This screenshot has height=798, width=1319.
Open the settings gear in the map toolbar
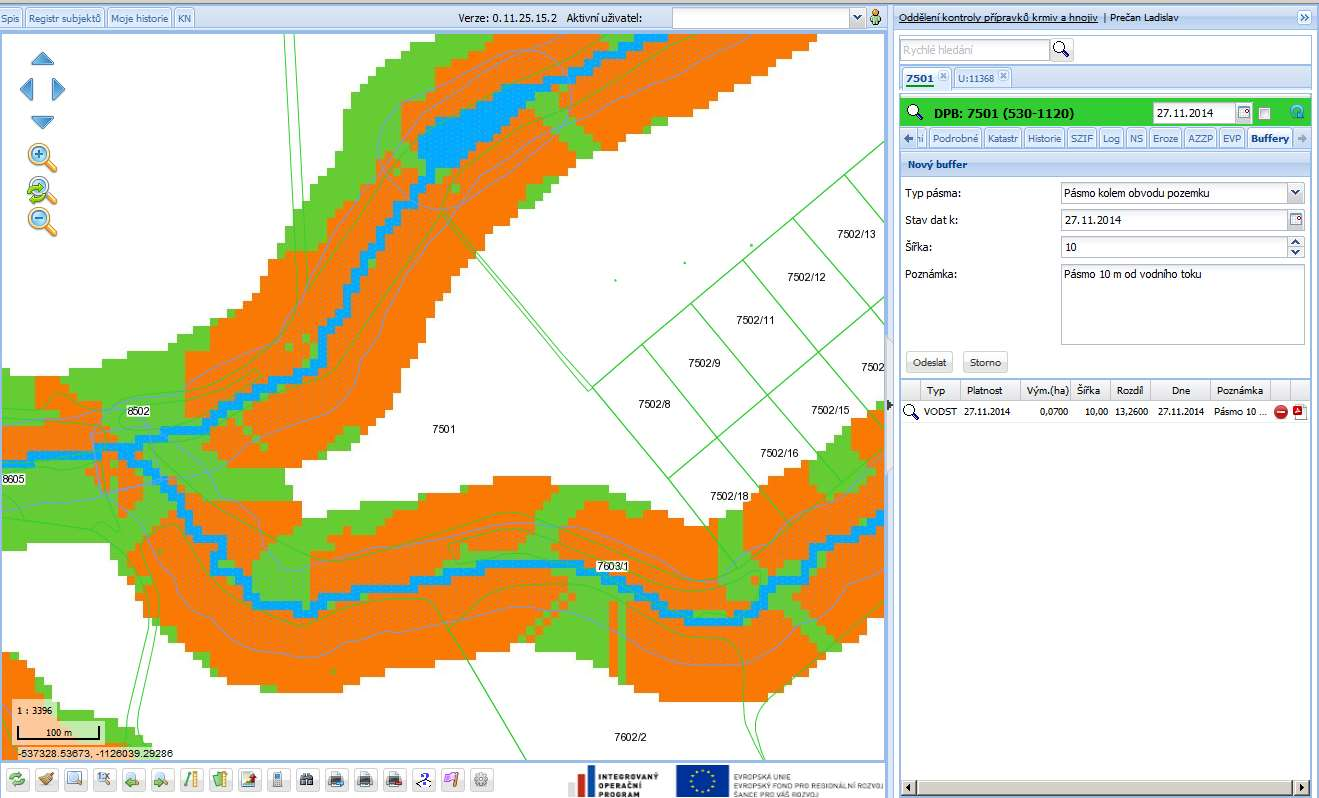pyautogui.click(x=482, y=779)
